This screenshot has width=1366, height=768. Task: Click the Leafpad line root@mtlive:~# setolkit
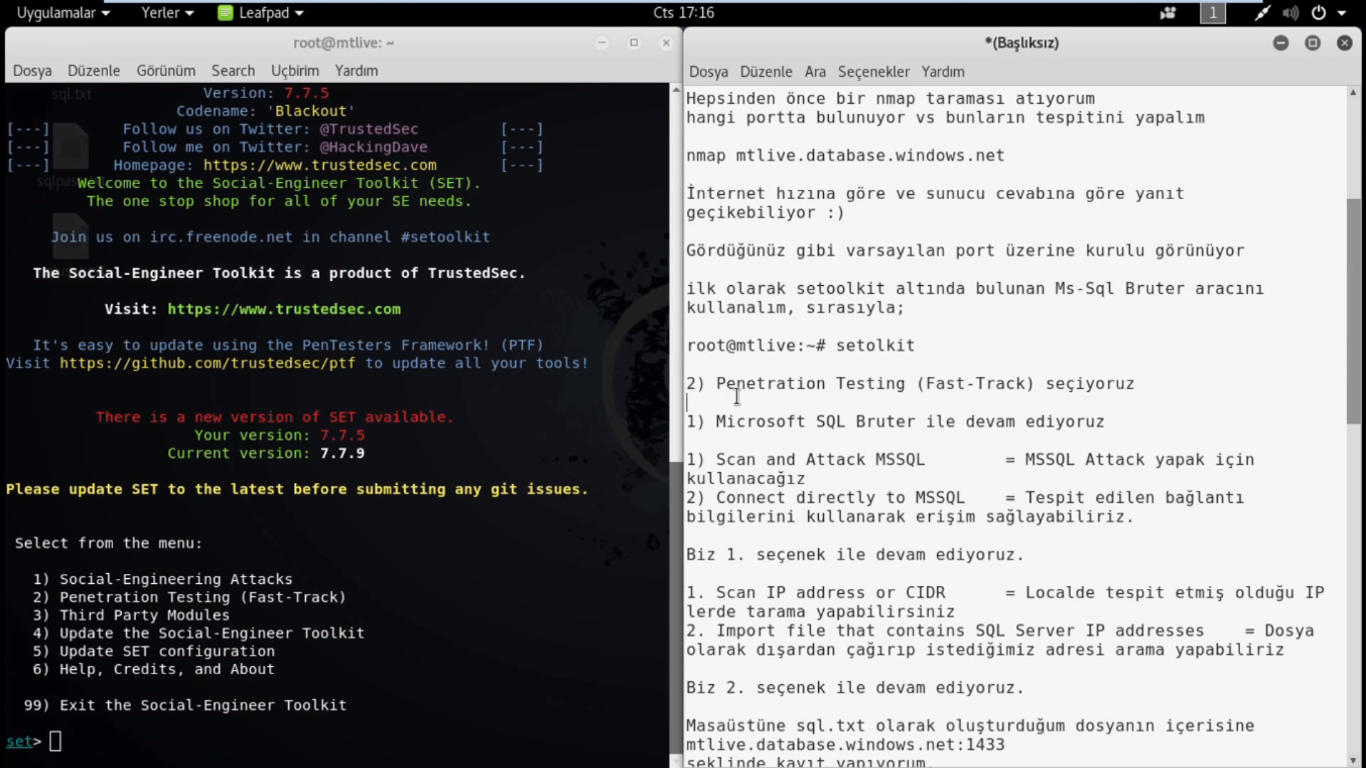[x=800, y=346]
